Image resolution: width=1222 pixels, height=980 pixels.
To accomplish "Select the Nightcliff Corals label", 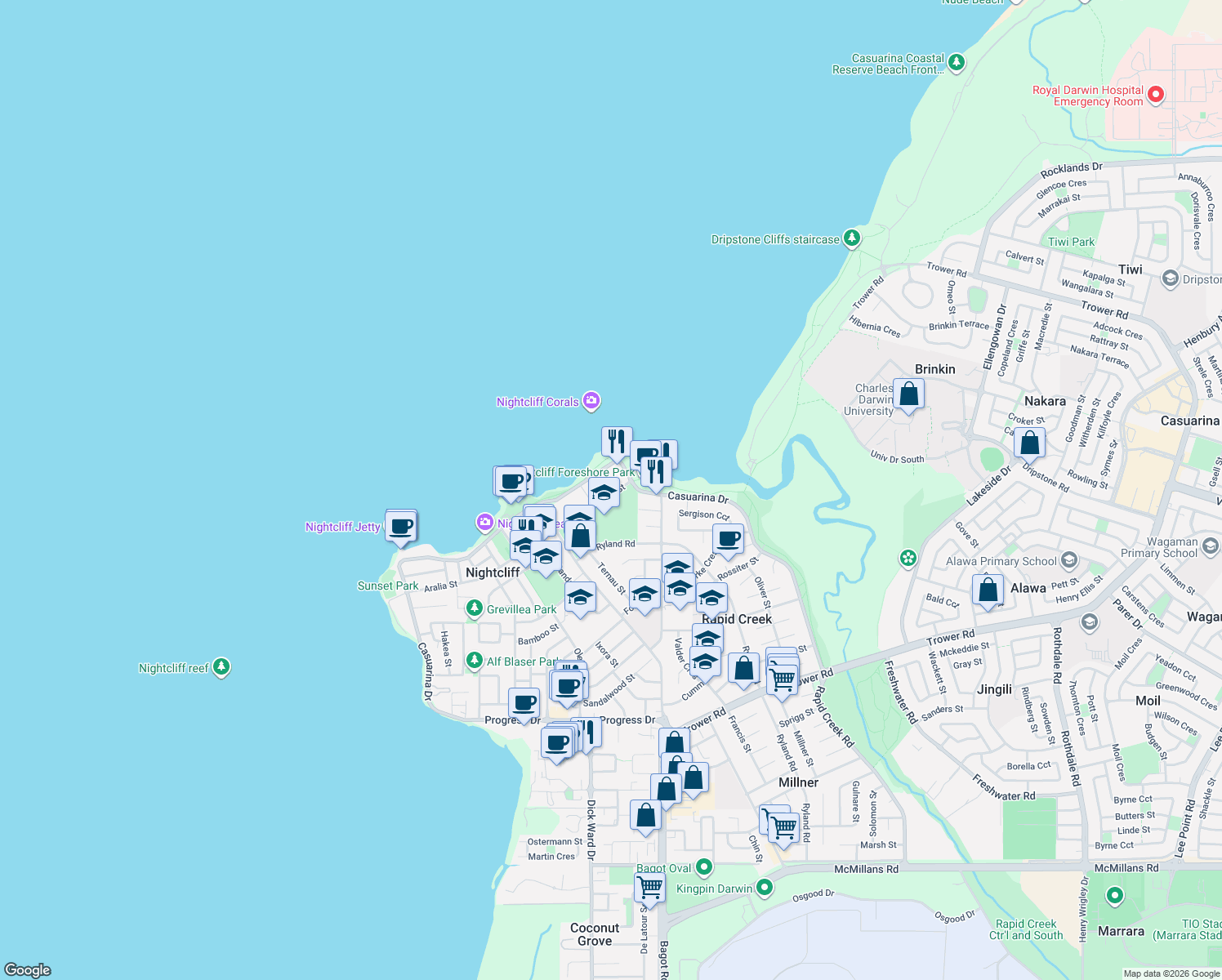I will click(537, 402).
